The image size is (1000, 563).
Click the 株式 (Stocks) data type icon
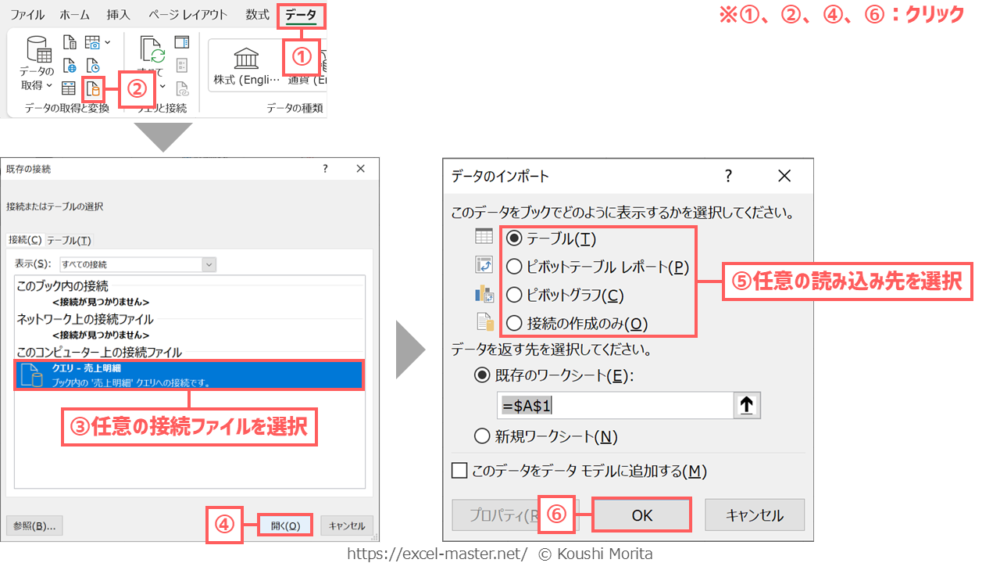[246, 58]
